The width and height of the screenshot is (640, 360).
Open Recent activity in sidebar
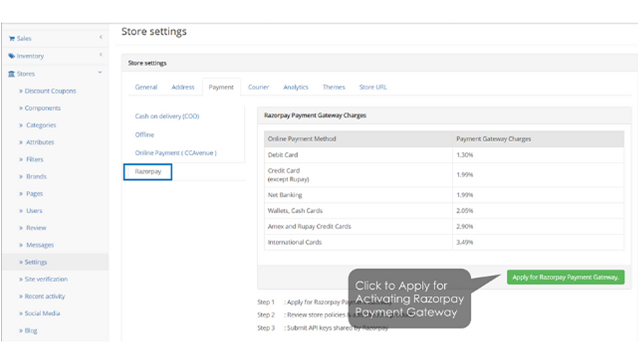pos(45,296)
